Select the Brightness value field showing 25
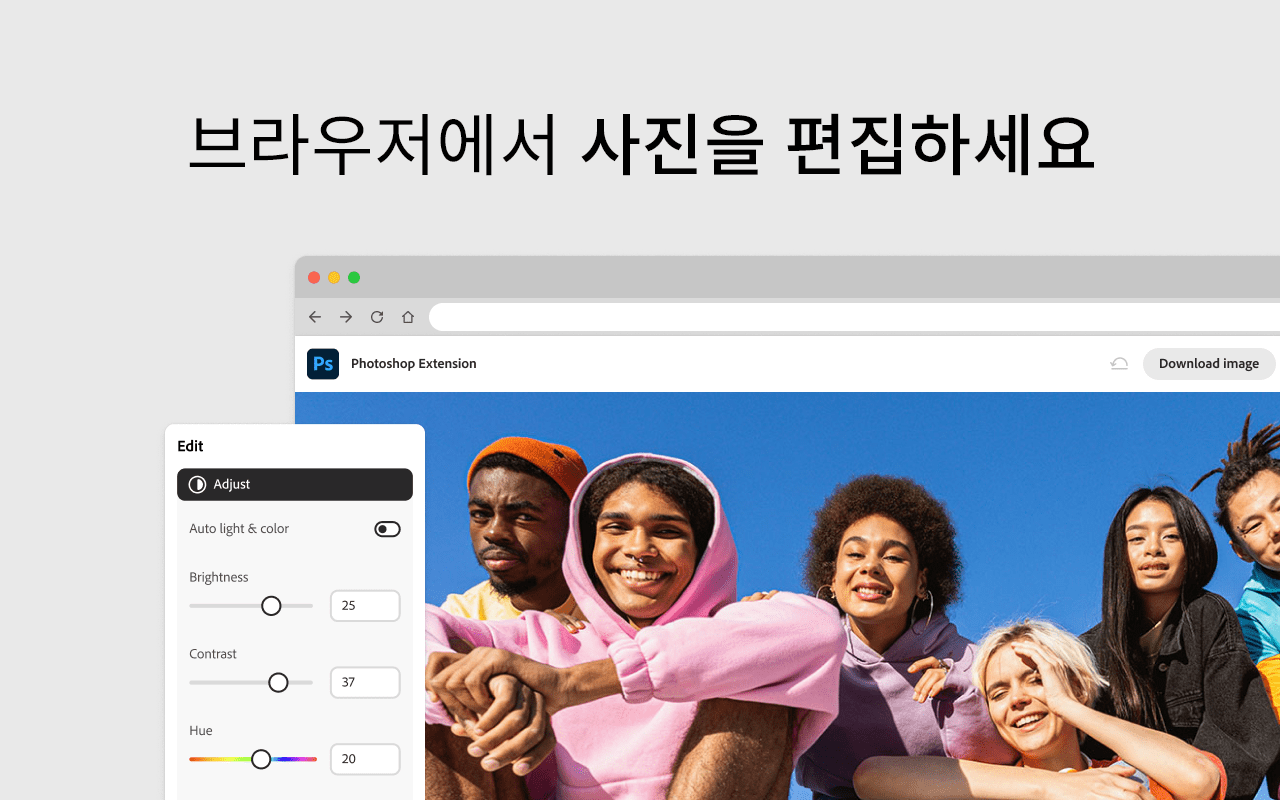This screenshot has width=1280, height=800. click(365, 605)
